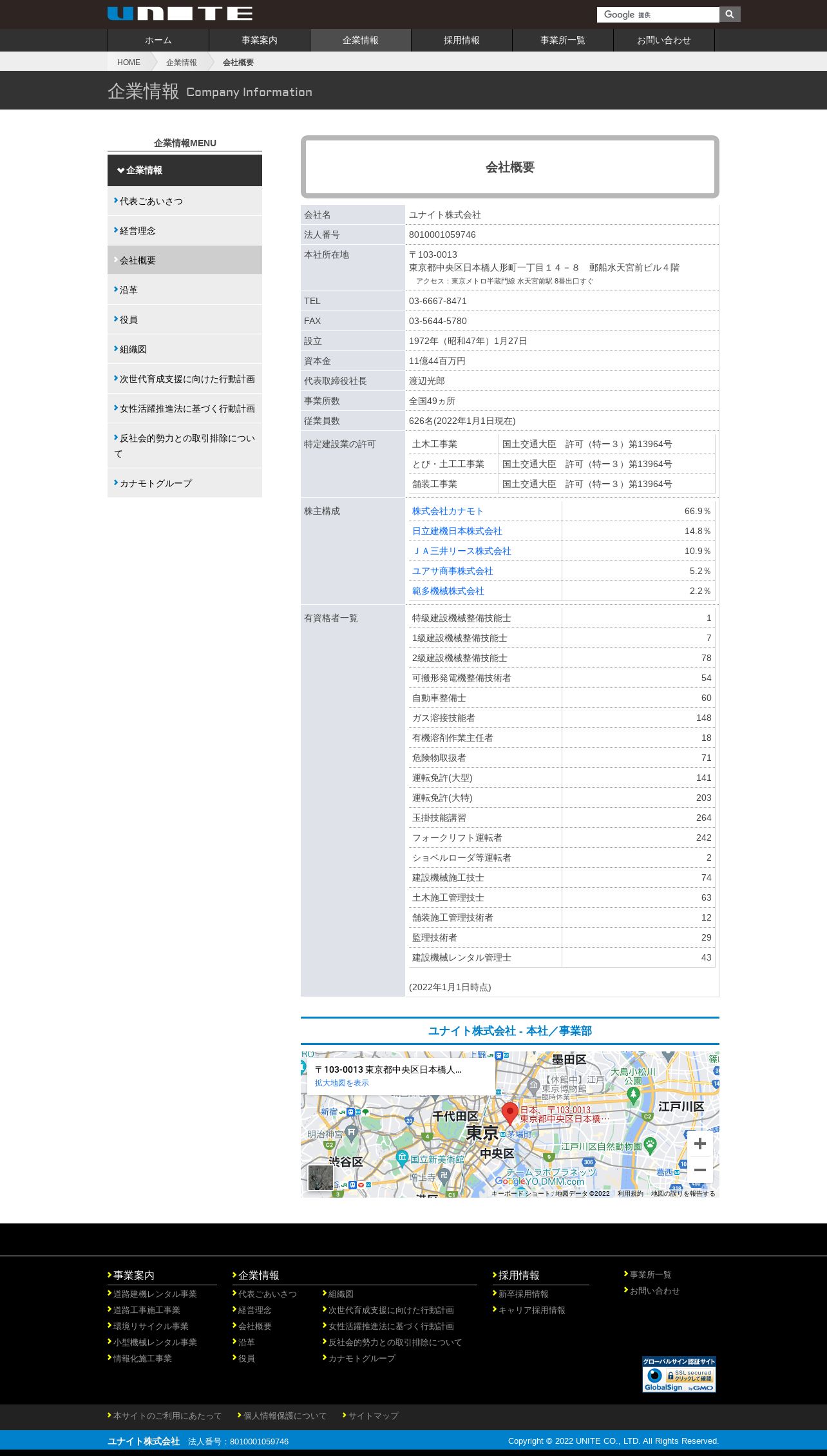Switch map to satellite thumbnail view
The height and width of the screenshot is (1456, 827).
pos(321,1178)
